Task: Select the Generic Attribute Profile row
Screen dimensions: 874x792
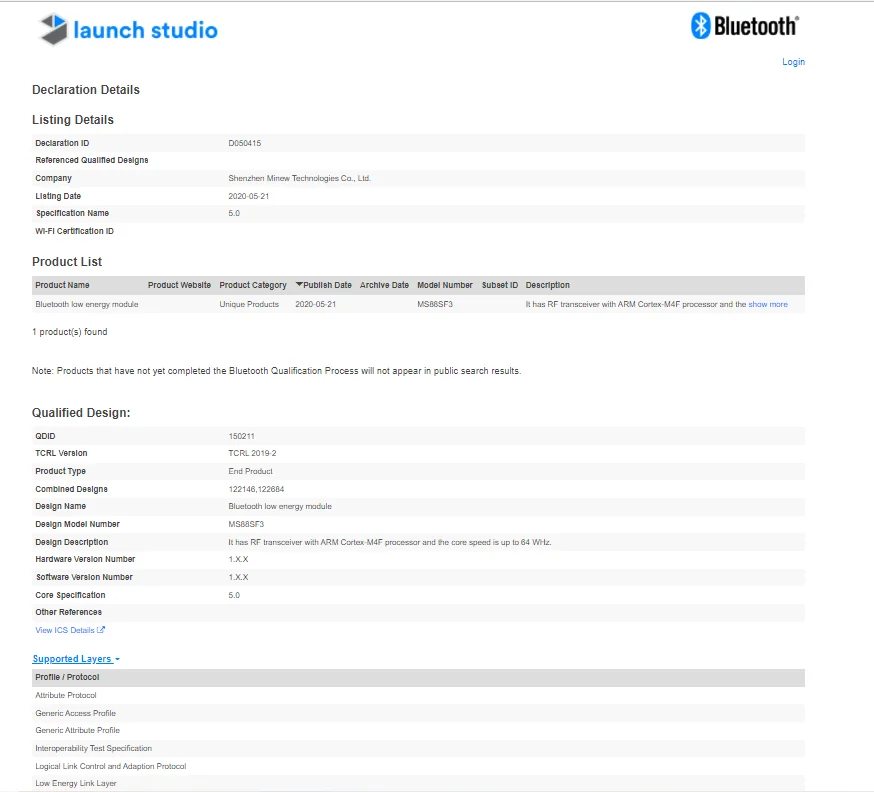Action: point(418,730)
